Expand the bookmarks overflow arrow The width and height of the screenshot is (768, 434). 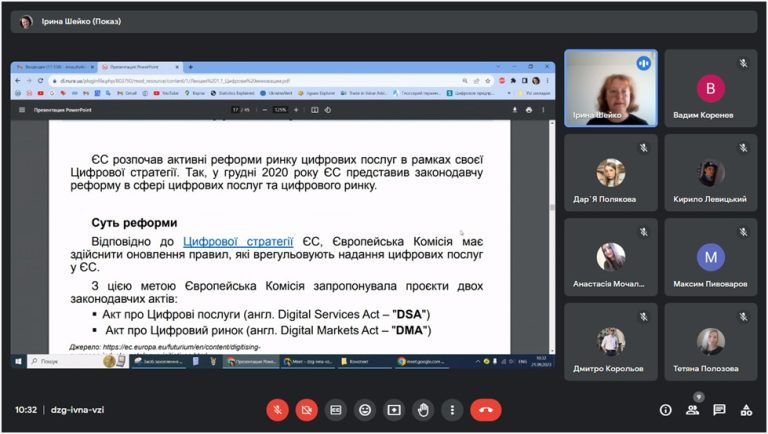509,93
